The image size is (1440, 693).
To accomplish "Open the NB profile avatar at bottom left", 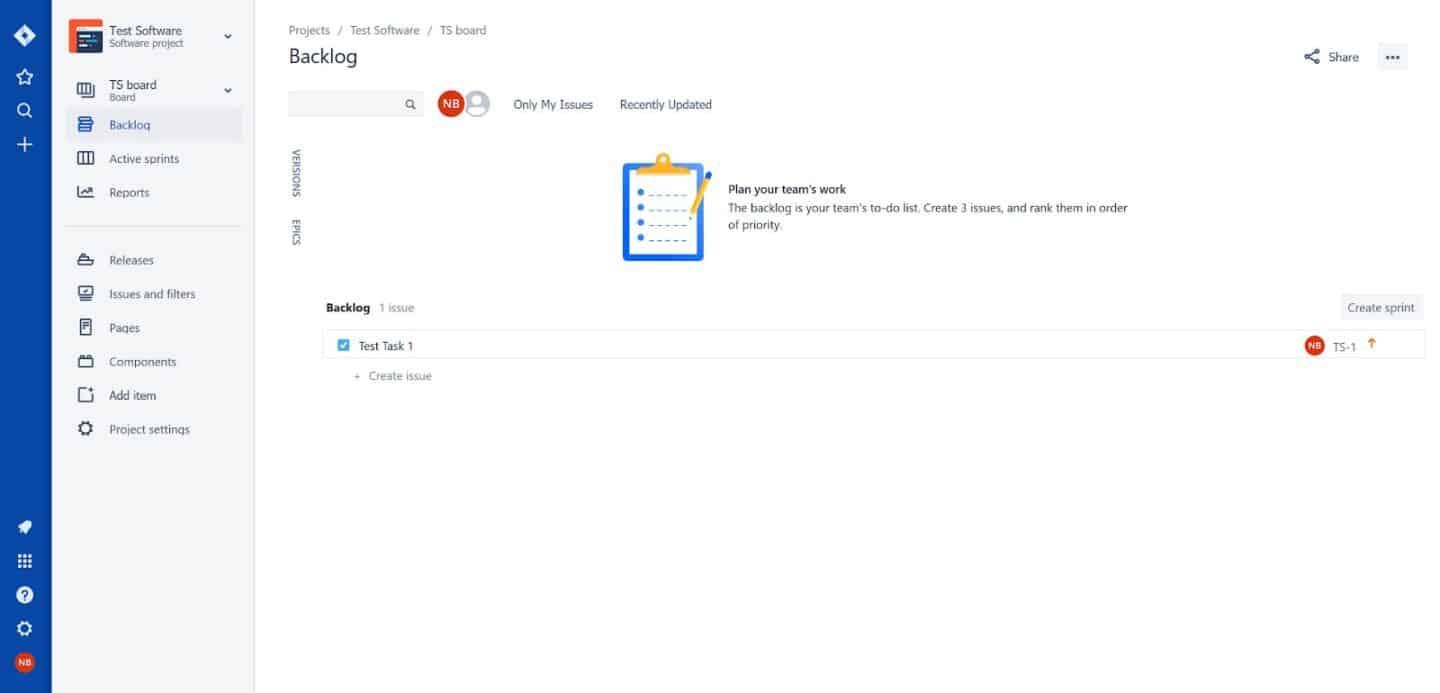I will coord(24,662).
